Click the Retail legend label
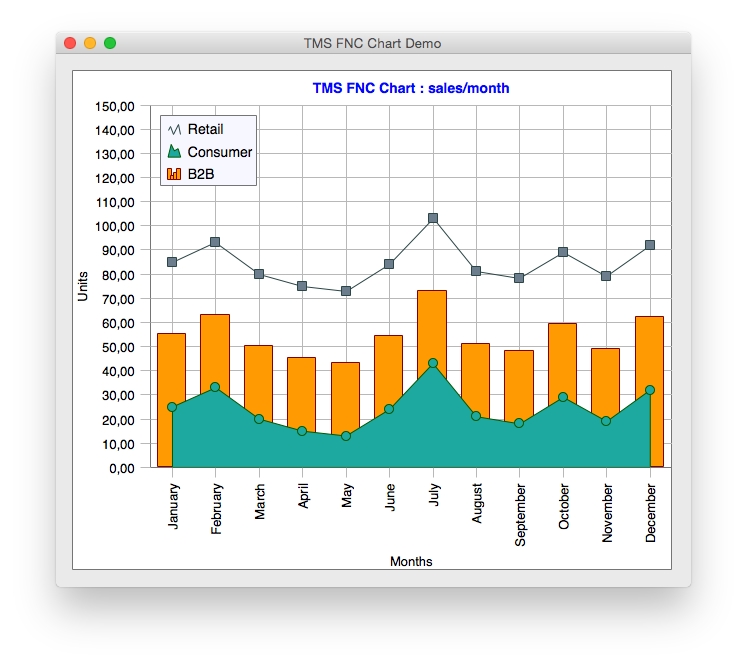747x667 pixels. tap(205, 129)
